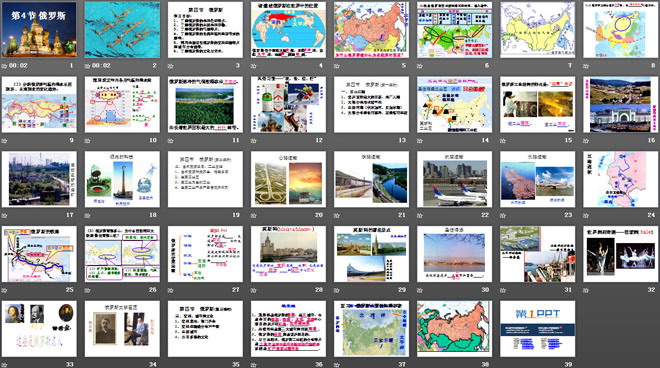Select slide 38 showing the Russia map
The height and width of the screenshot is (368, 660).
tap(455, 328)
